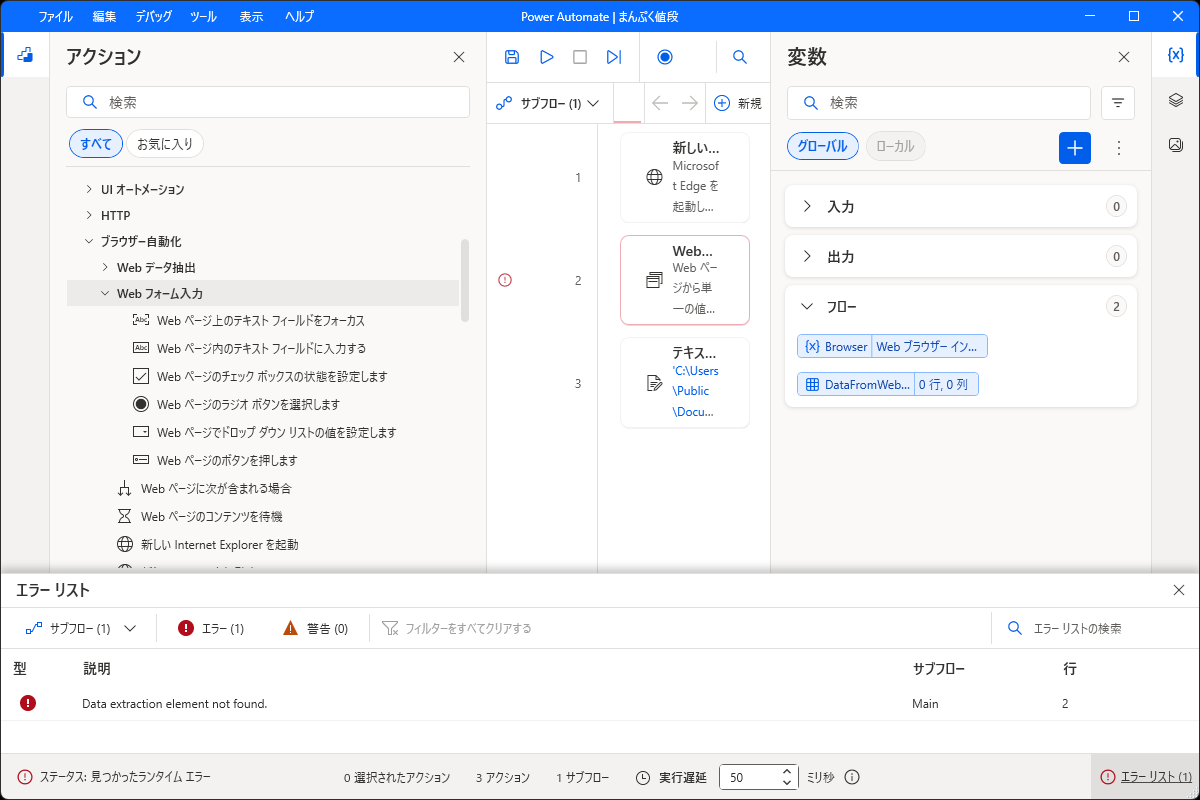Viewport: 1200px width, 800px height.
Task: Open the Images pane icon
Action: [1176, 145]
